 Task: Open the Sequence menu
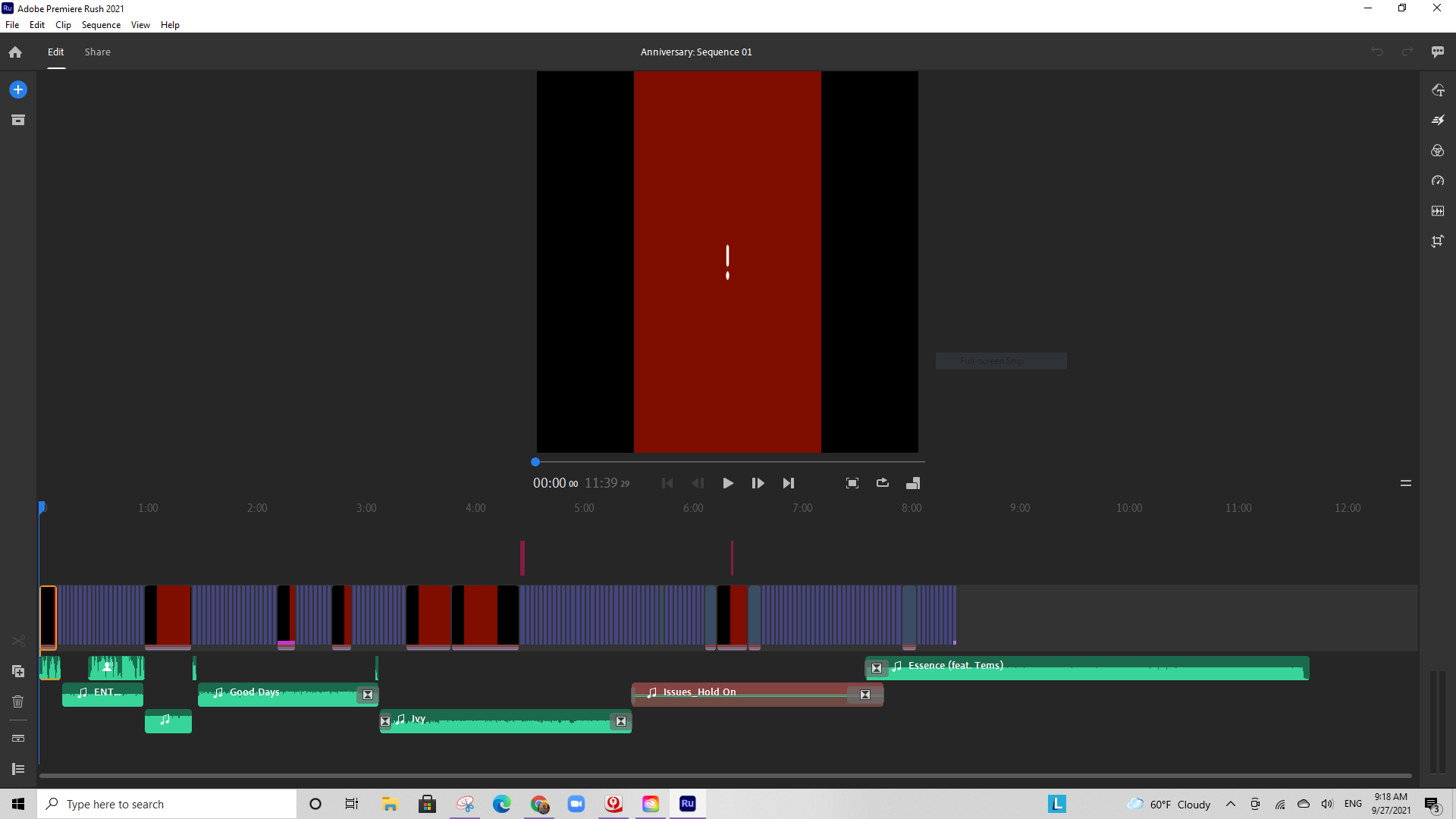point(100,24)
